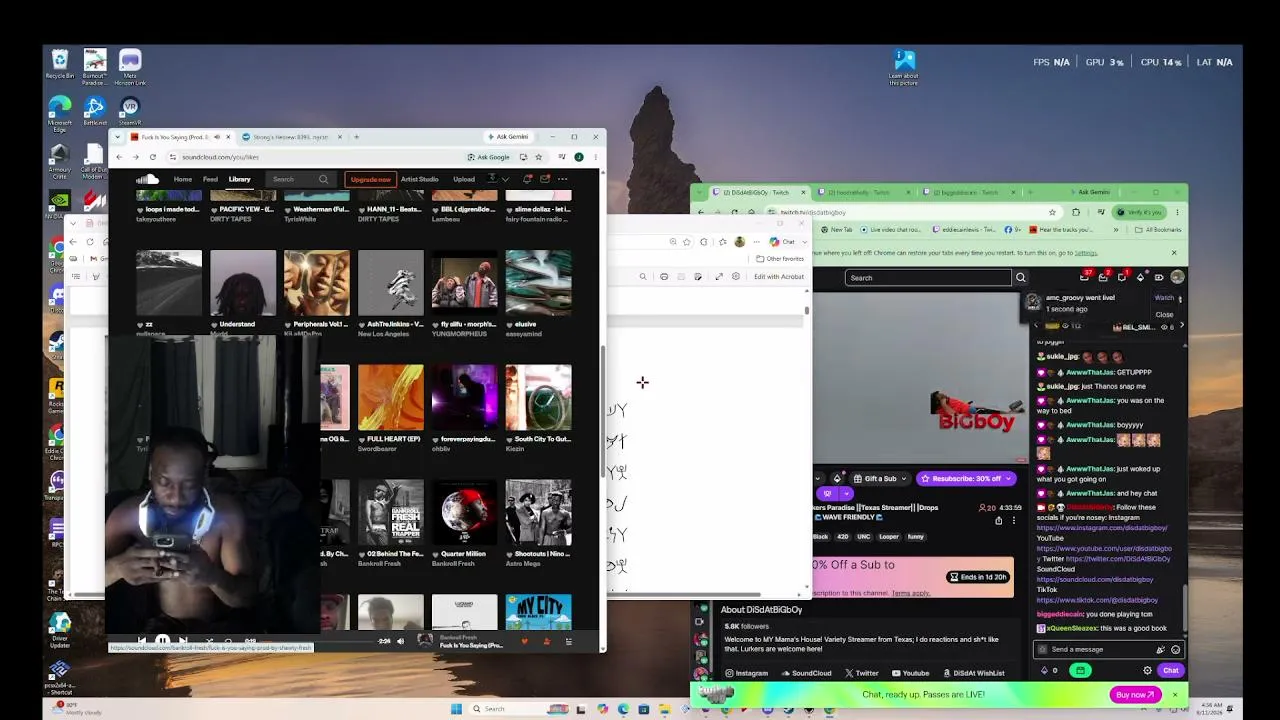Image resolution: width=1280 pixels, height=720 pixels.
Task: Click the Windows Start button
Action: pyautogui.click(x=456, y=709)
